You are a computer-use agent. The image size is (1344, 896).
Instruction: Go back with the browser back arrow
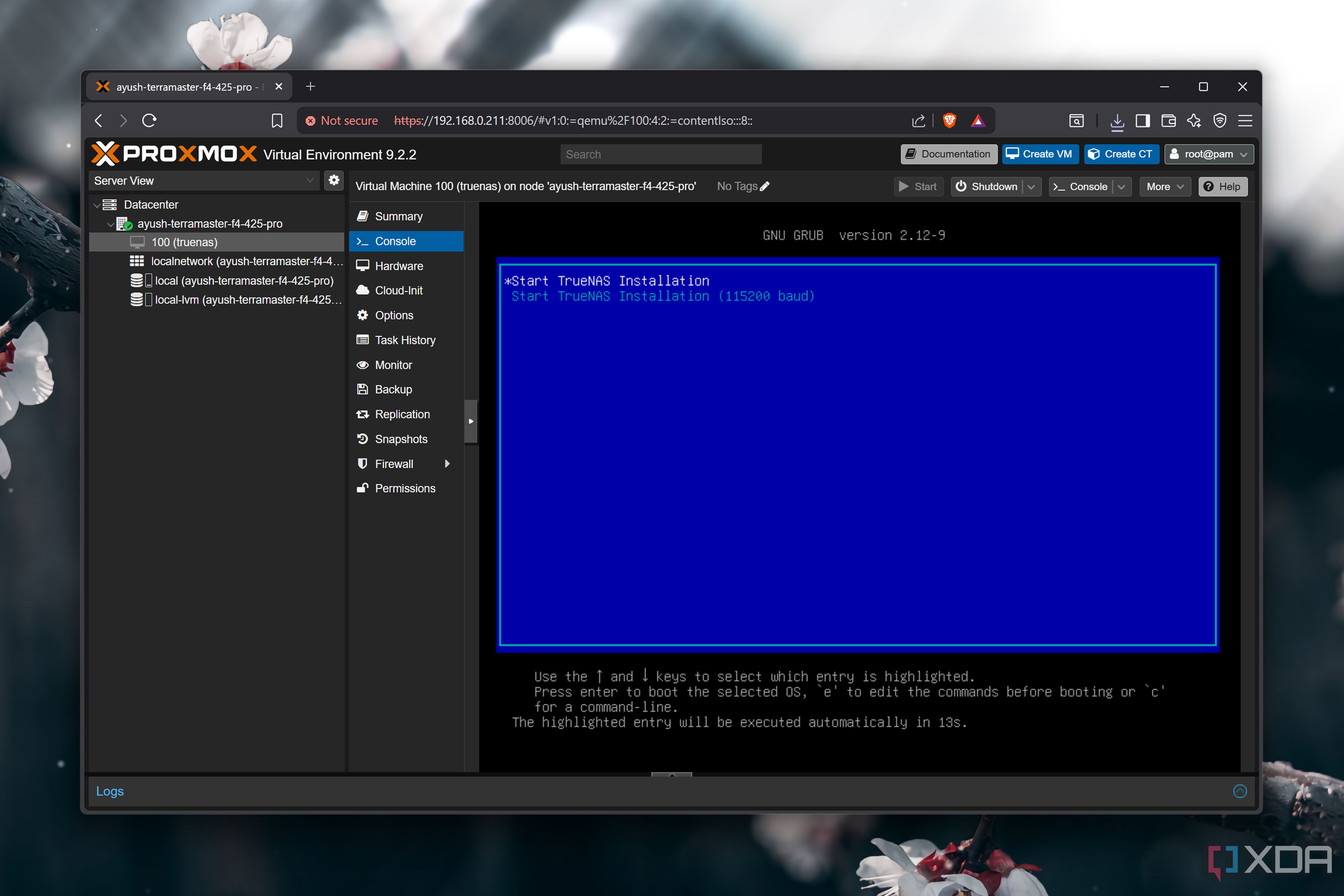(98, 121)
